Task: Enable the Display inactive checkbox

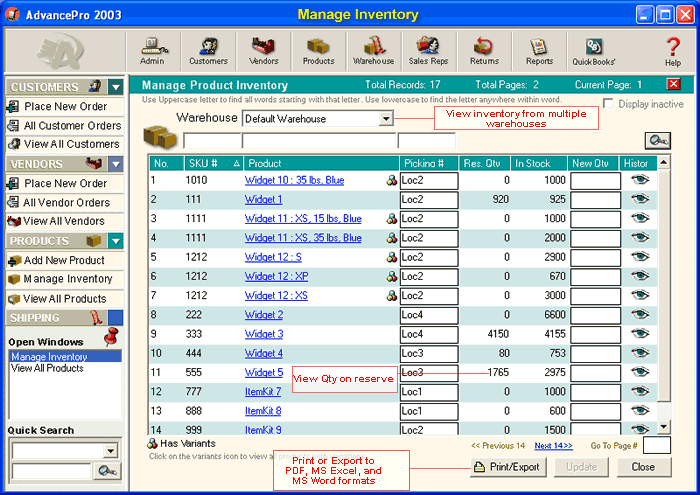Action: [x=608, y=104]
